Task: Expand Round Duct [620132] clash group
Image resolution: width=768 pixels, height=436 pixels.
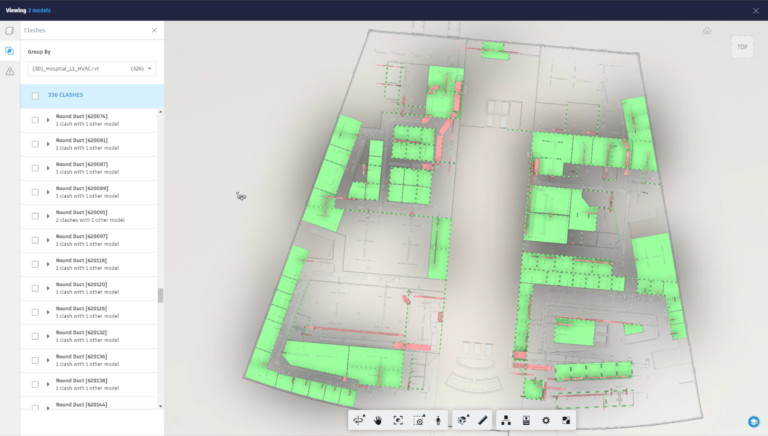Action: tap(48, 336)
